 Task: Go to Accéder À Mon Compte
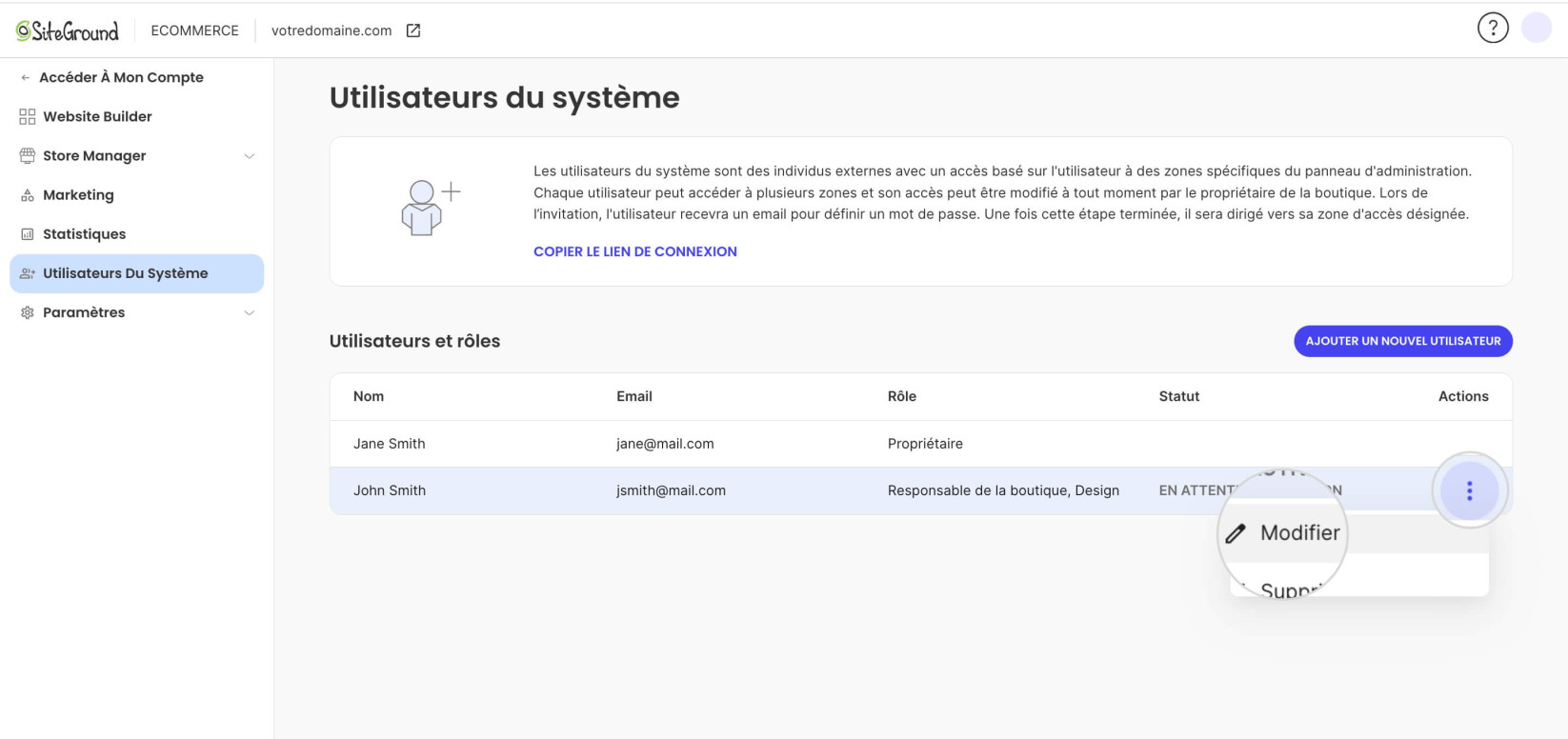tap(121, 78)
